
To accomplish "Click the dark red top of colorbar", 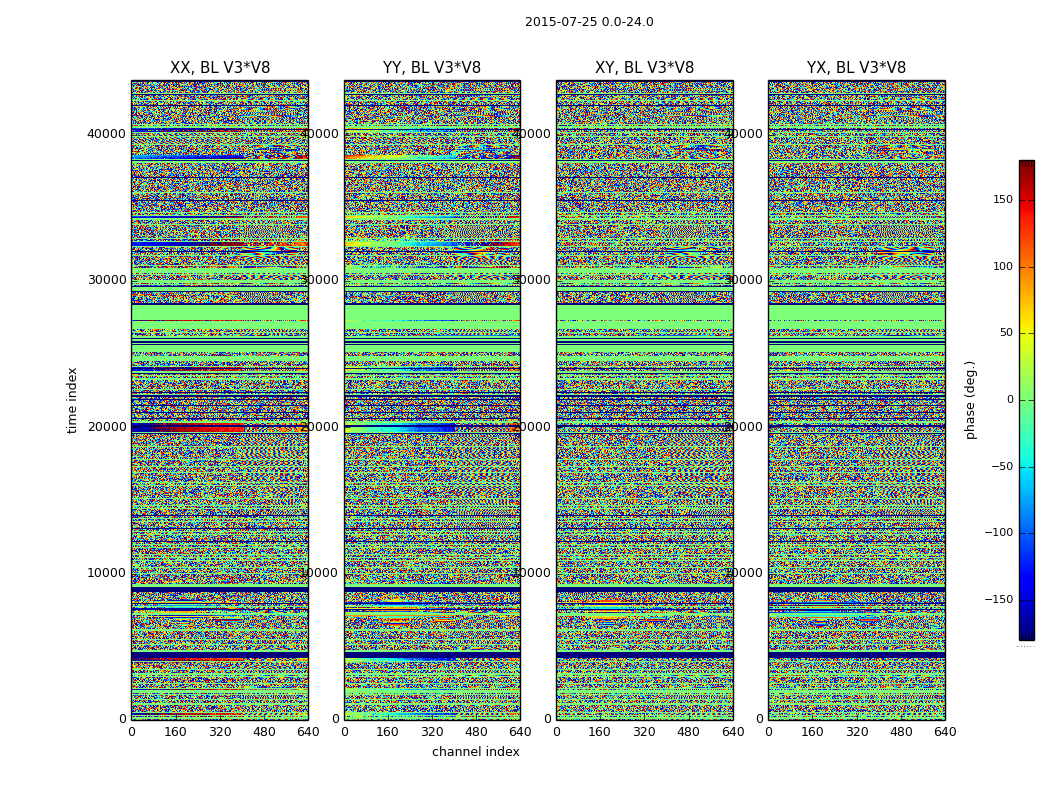I will 1027,166.
